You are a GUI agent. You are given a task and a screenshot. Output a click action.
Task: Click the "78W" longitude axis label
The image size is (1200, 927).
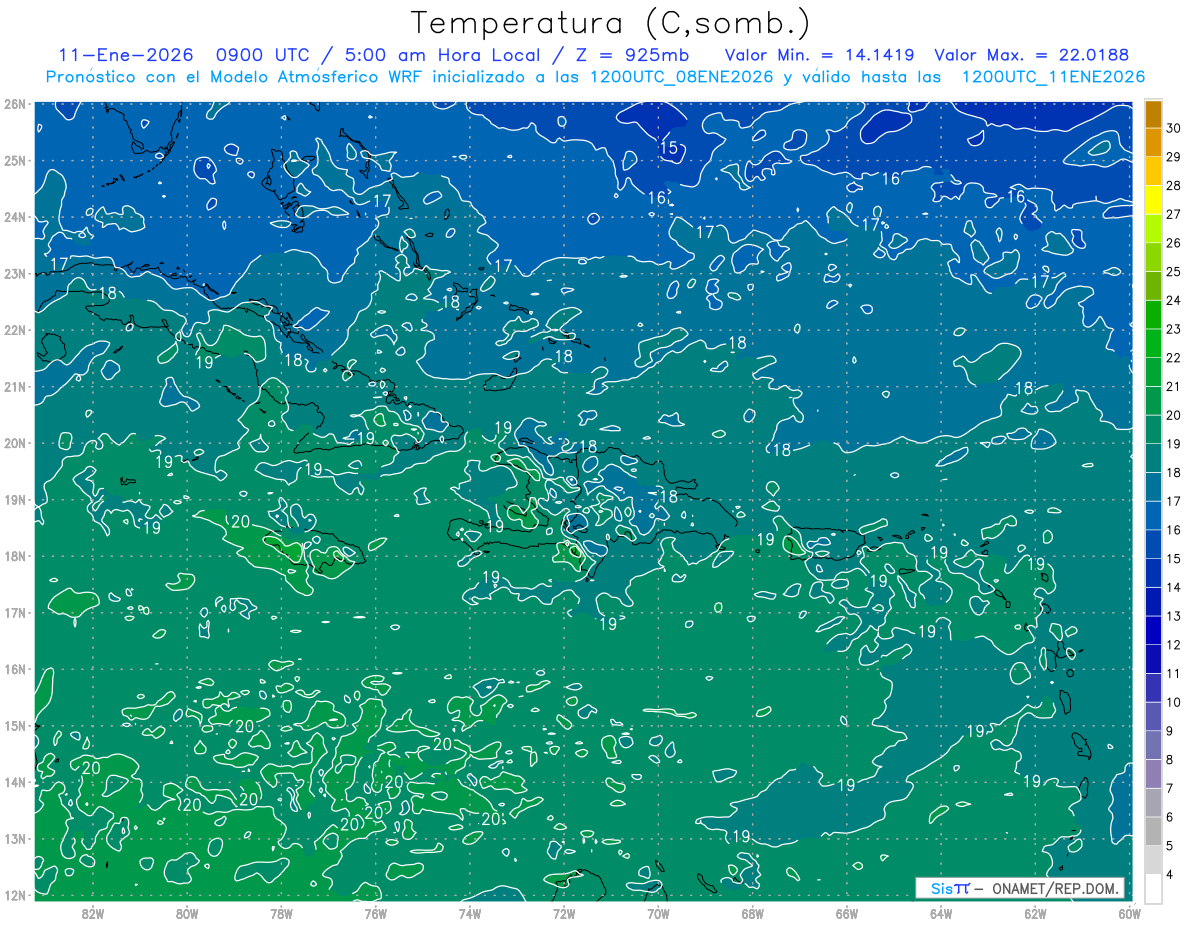(x=281, y=912)
